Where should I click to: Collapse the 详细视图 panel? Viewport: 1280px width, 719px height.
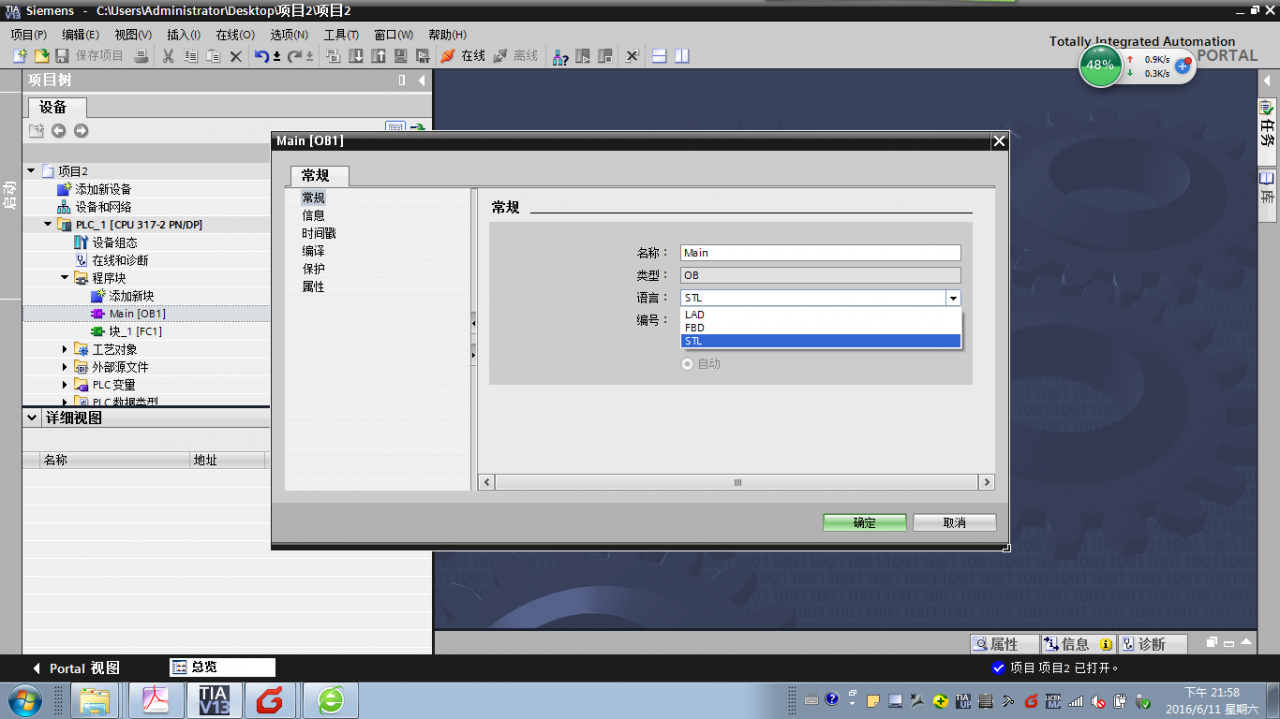click(x=32, y=418)
